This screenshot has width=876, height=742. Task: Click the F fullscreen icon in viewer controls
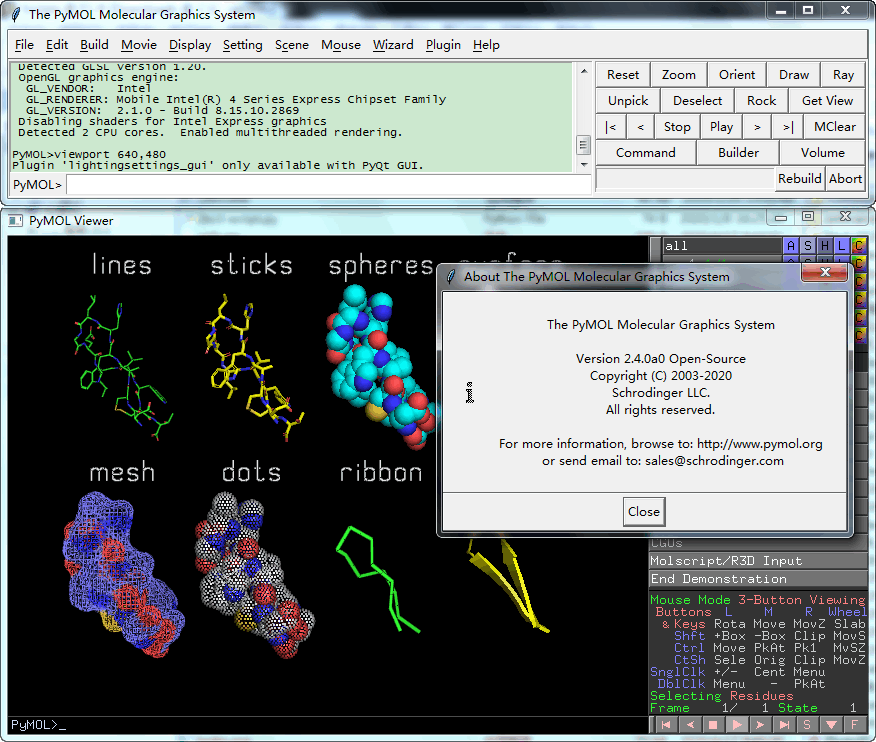(856, 724)
